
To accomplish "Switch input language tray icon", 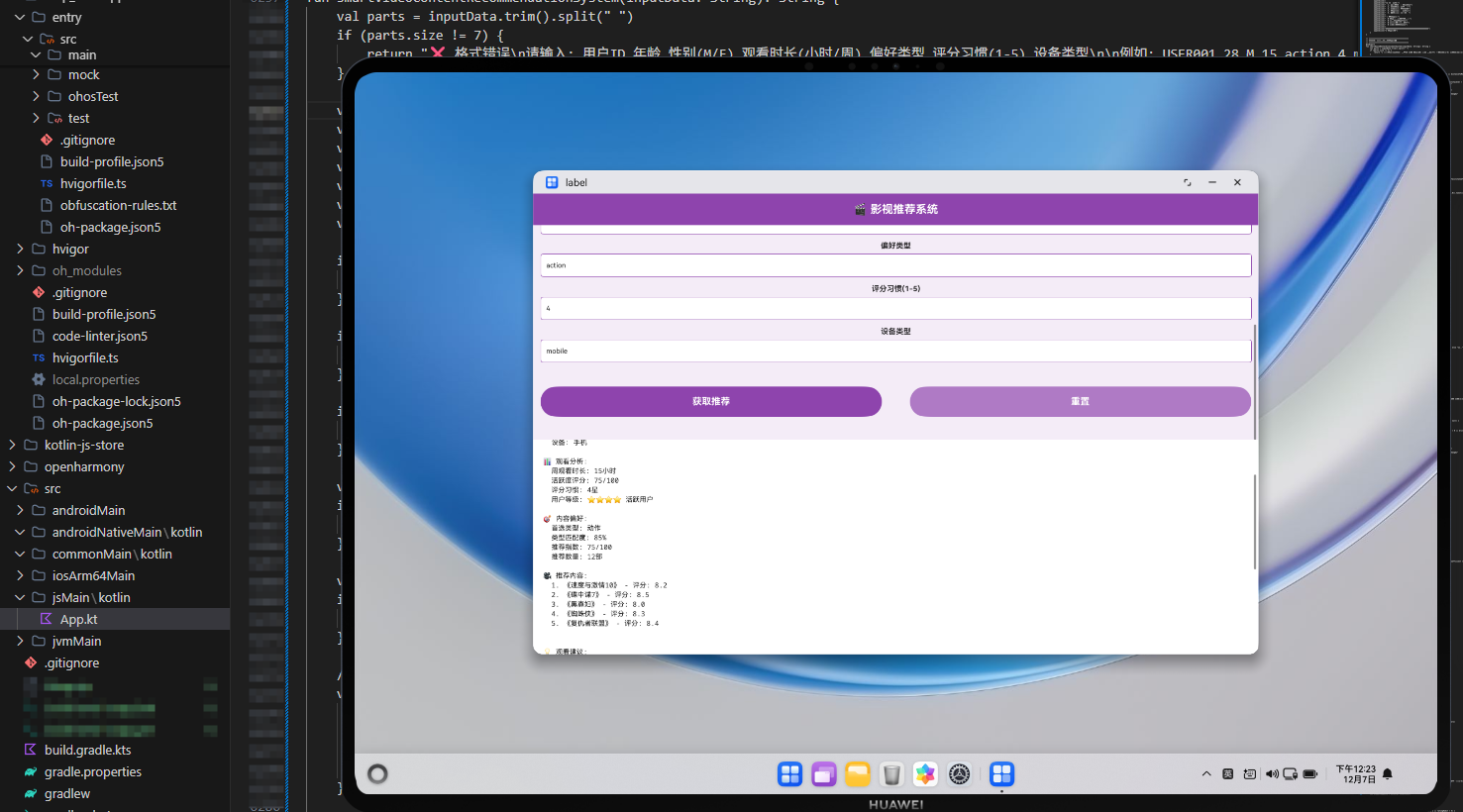I will (x=1228, y=774).
